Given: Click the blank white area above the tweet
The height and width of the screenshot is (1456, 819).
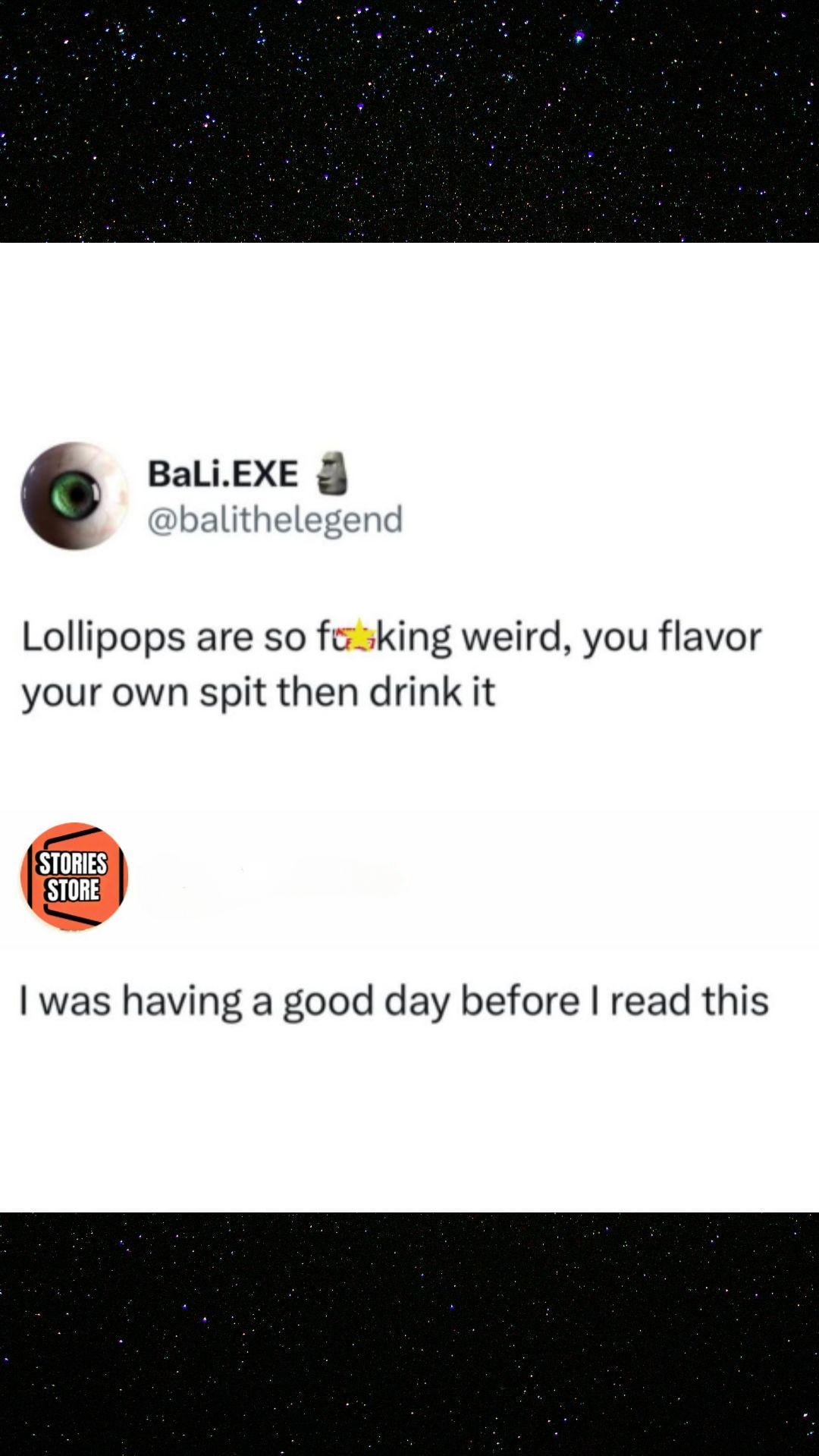Looking at the screenshot, I should (x=409, y=341).
